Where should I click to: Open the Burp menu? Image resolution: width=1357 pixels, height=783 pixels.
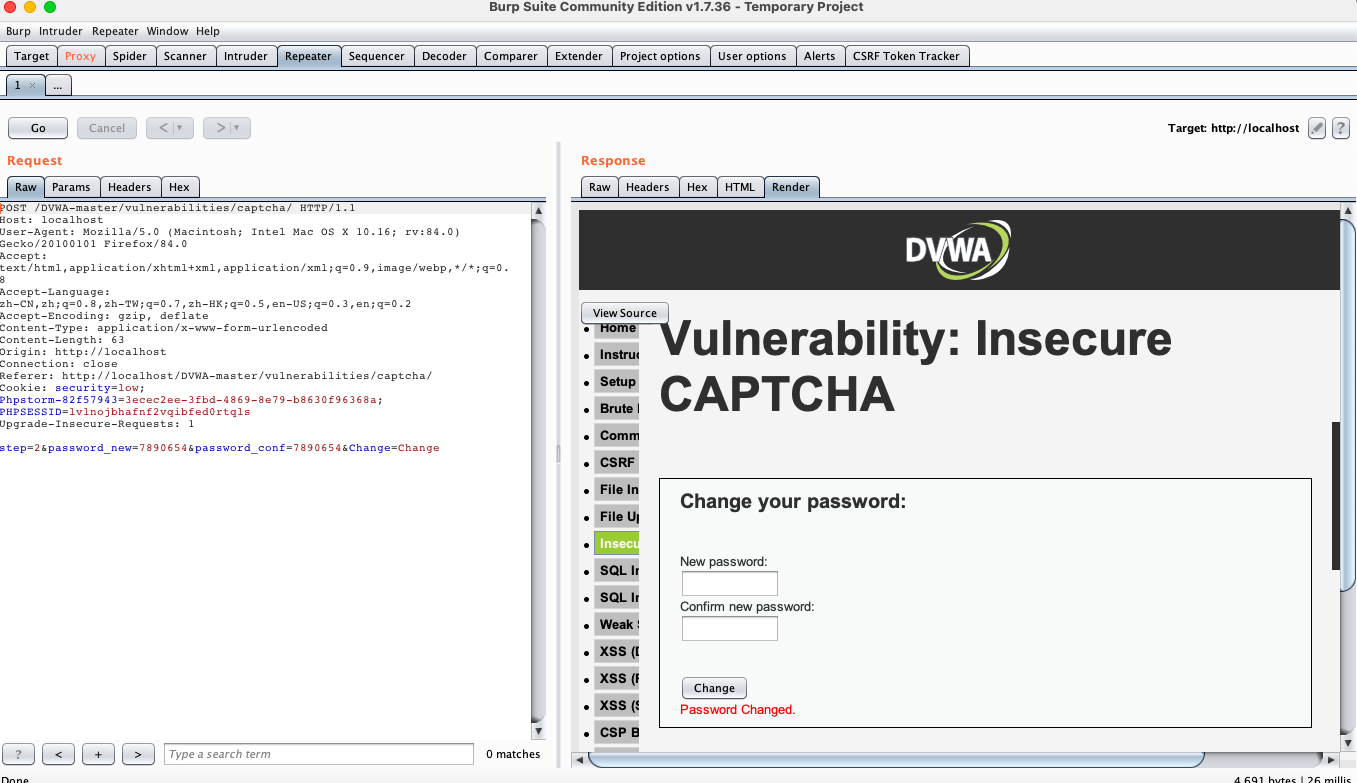[x=18, y=31]
